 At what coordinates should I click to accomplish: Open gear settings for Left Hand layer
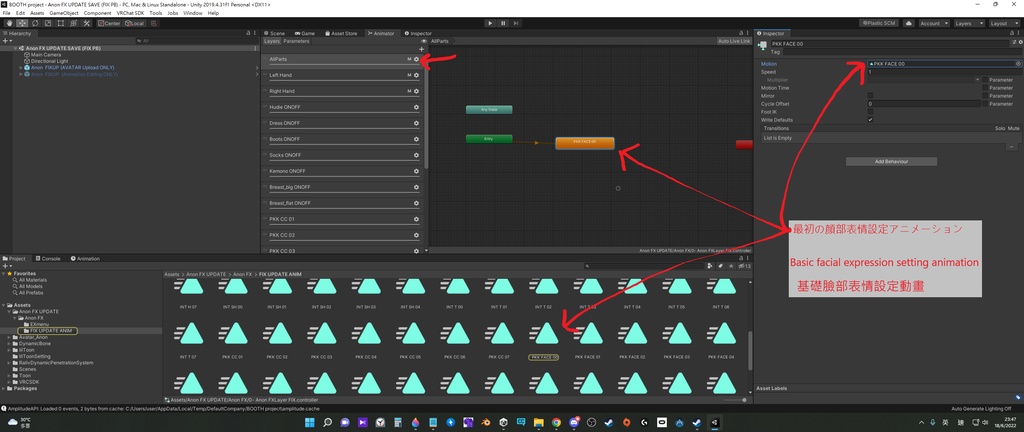point(416,75)
